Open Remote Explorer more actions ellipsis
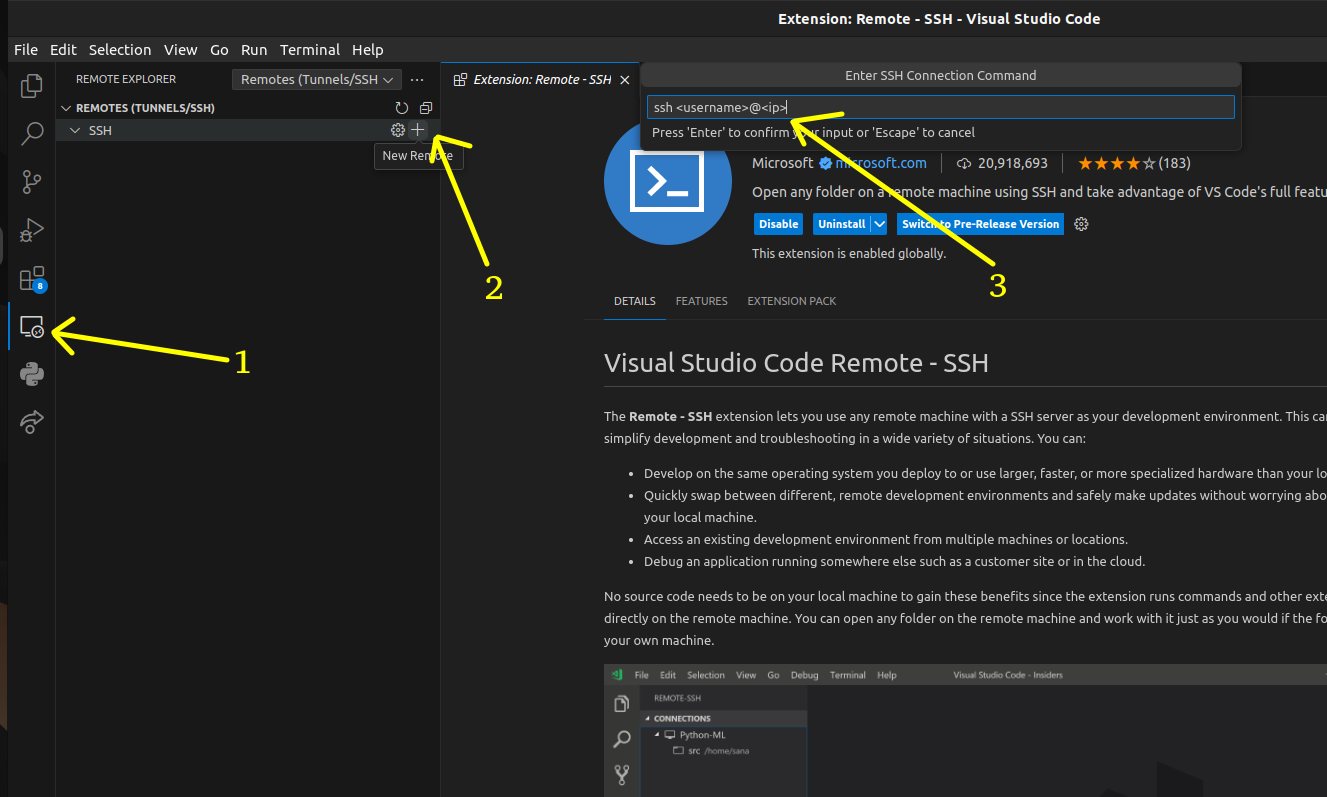Viewport: 1327px width, 797px height. pyautogui.click(x=418, y=79)
